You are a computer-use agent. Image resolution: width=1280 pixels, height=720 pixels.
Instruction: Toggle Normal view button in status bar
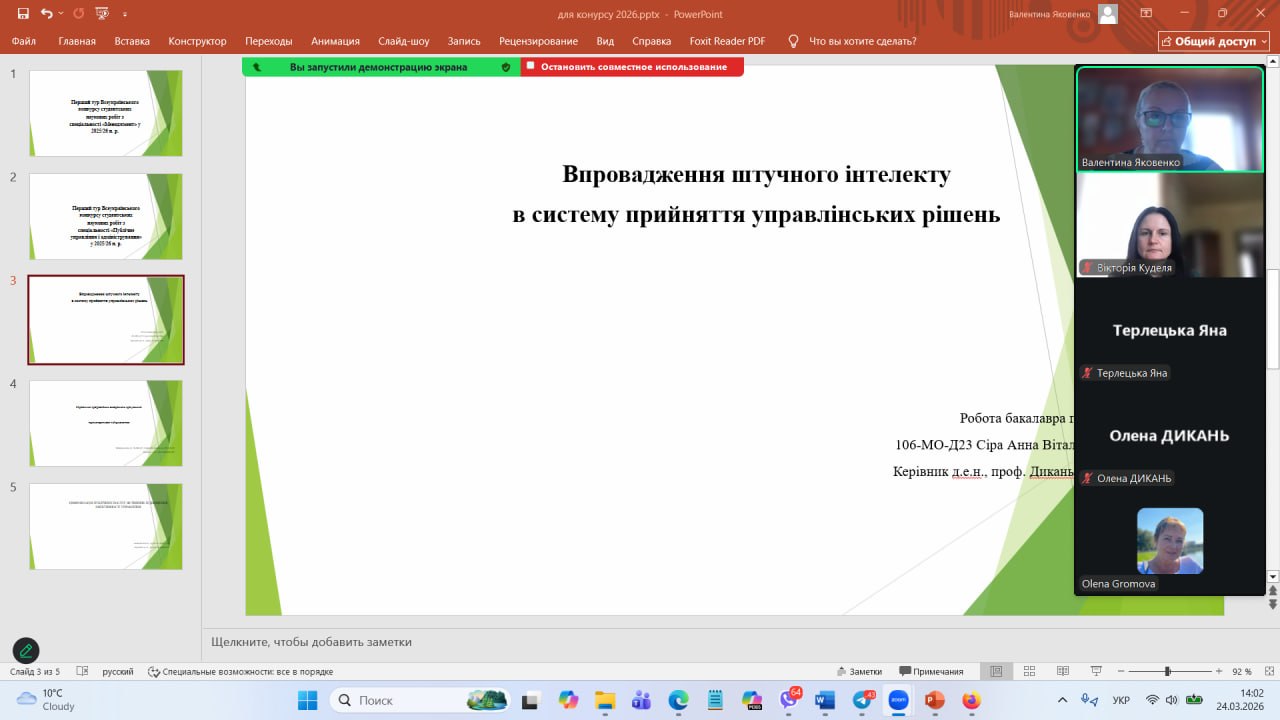point(994,671)
